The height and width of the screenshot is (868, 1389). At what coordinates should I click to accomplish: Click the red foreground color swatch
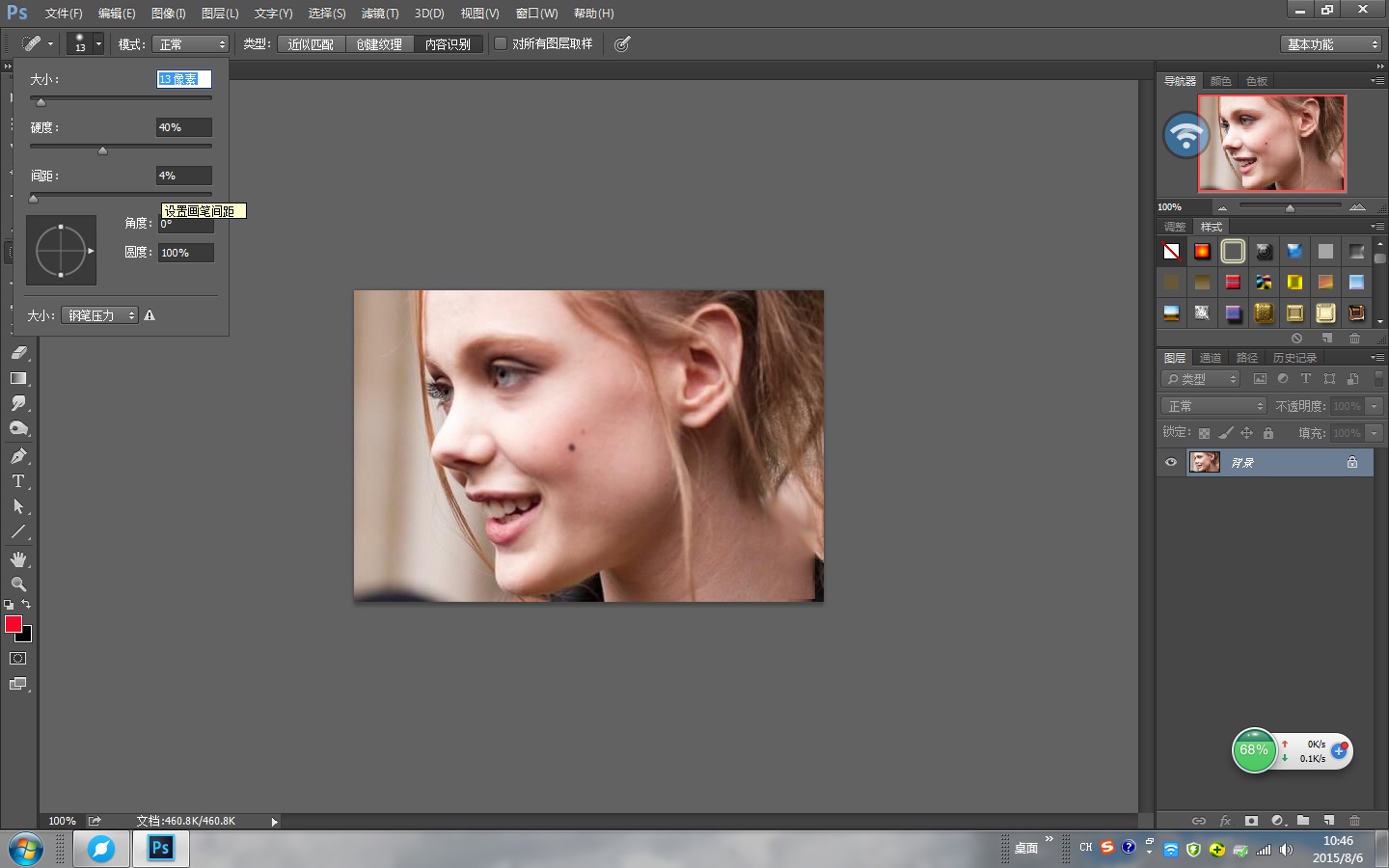14,624
